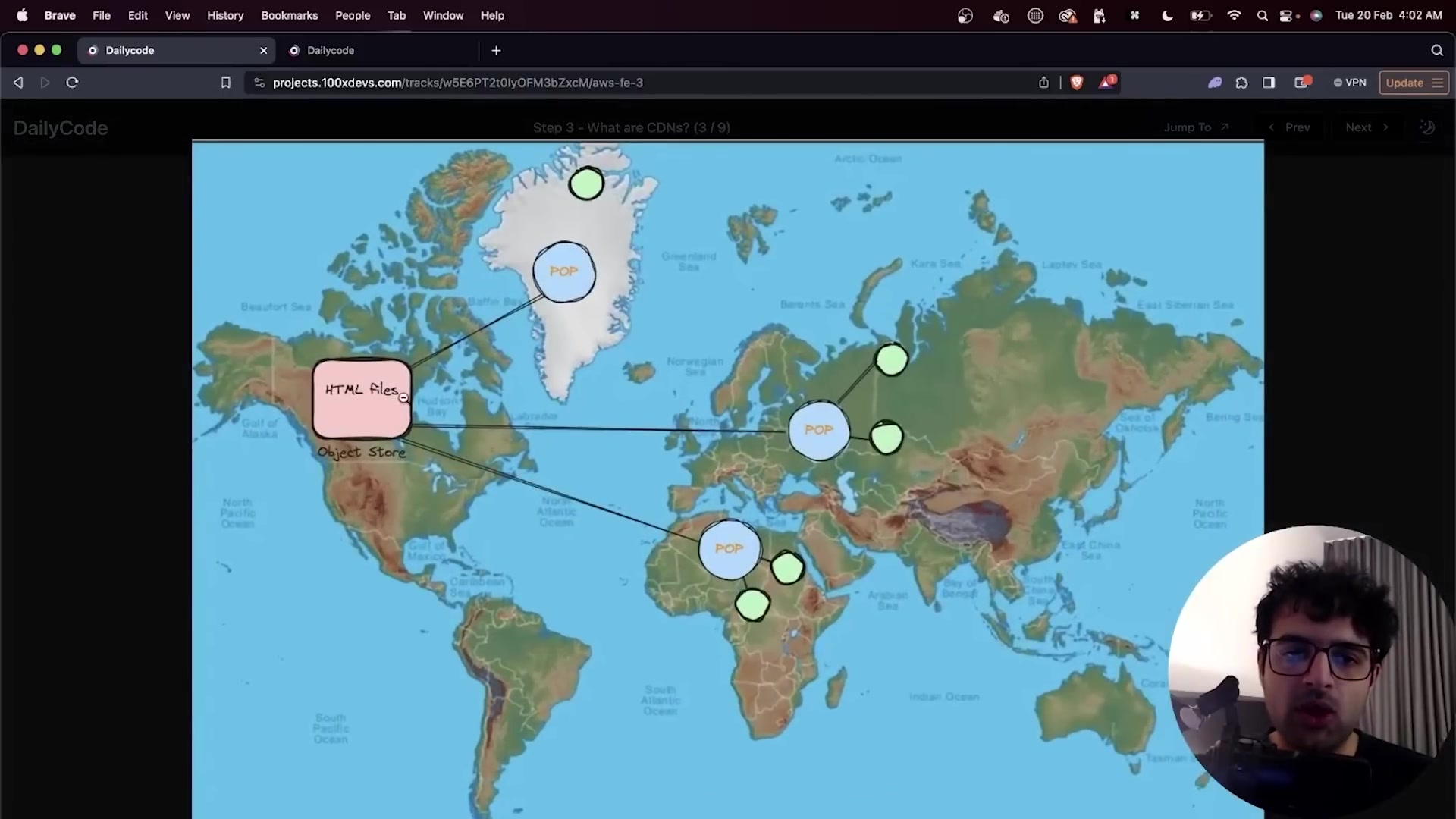Go to the Next step
The height and width of the screenshot is (819, 1456).
coord(1367,127)
